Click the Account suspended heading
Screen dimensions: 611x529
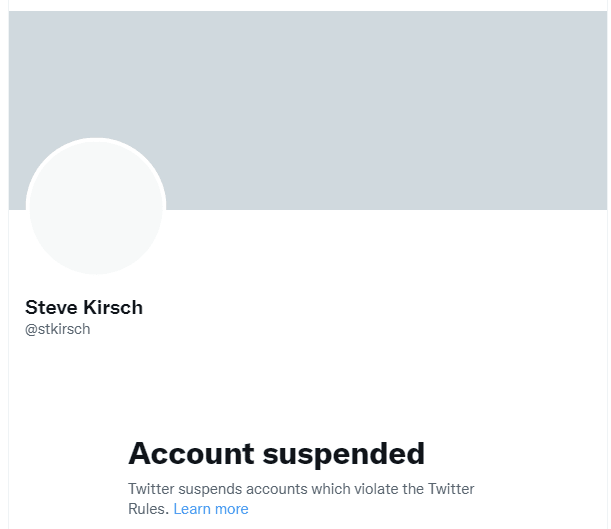coord(276,453)
